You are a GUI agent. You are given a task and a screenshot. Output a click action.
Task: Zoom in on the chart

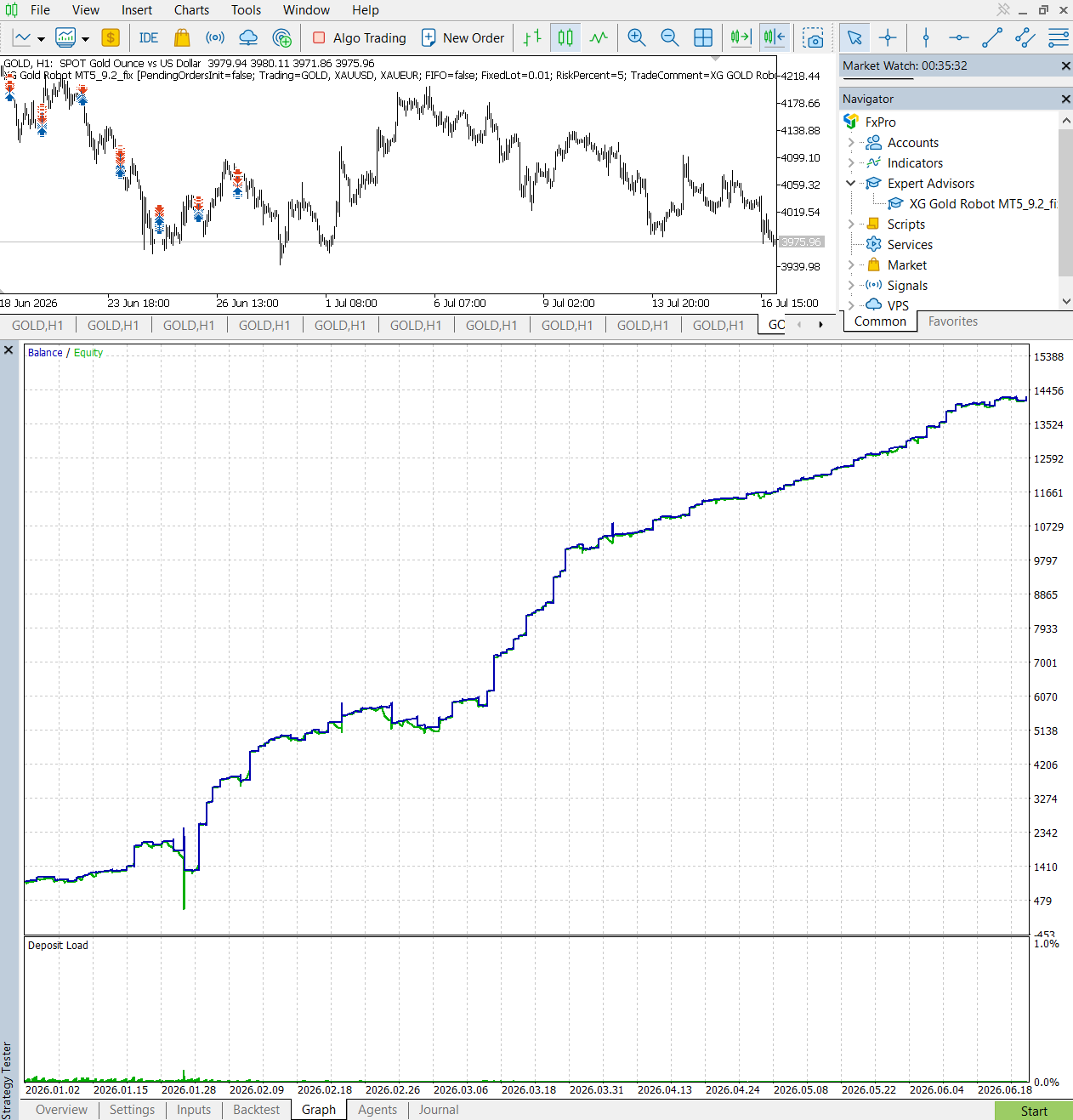tap(637, 37)
